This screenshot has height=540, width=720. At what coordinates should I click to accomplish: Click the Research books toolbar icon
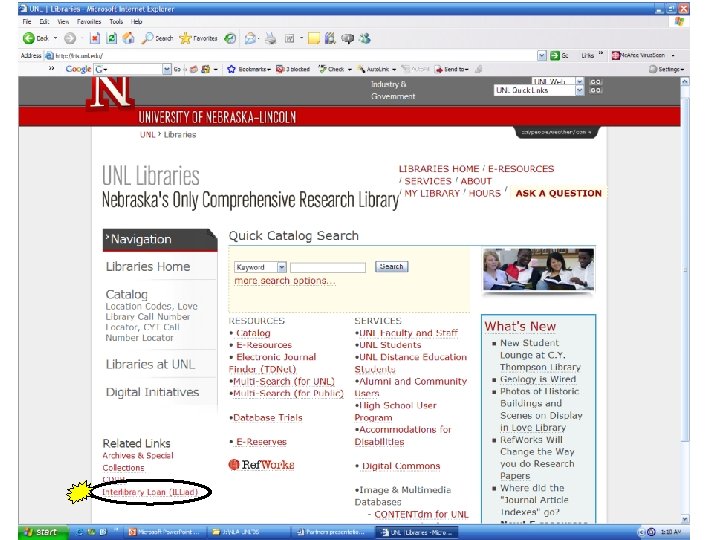pyautogui.click(x=330, y=39)
